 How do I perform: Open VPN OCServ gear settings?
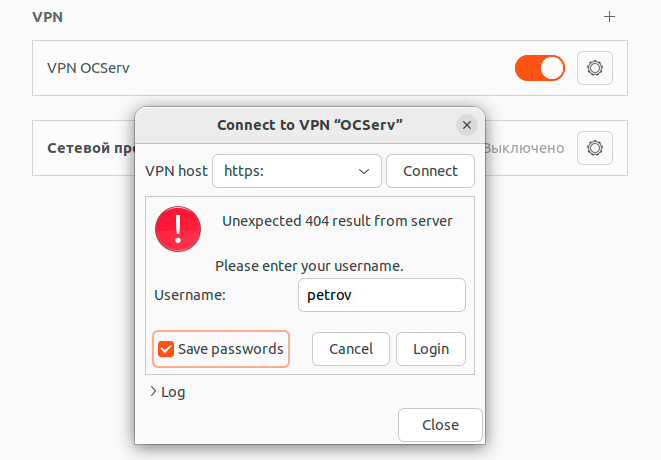595,68
